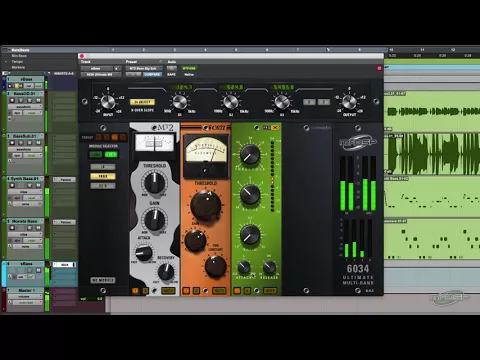This screenshot has height=360, width=480.
Task: Turn the orange module THRESHOLD knob
Action: [x=206, y=205]
